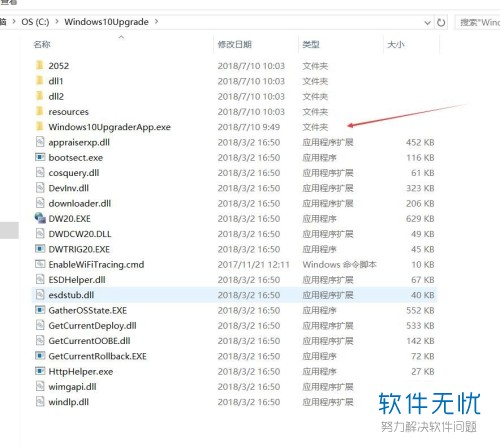Select the file name GetCurrentOOBE.dll
500x447 pixels.
(x=89, y=341)
